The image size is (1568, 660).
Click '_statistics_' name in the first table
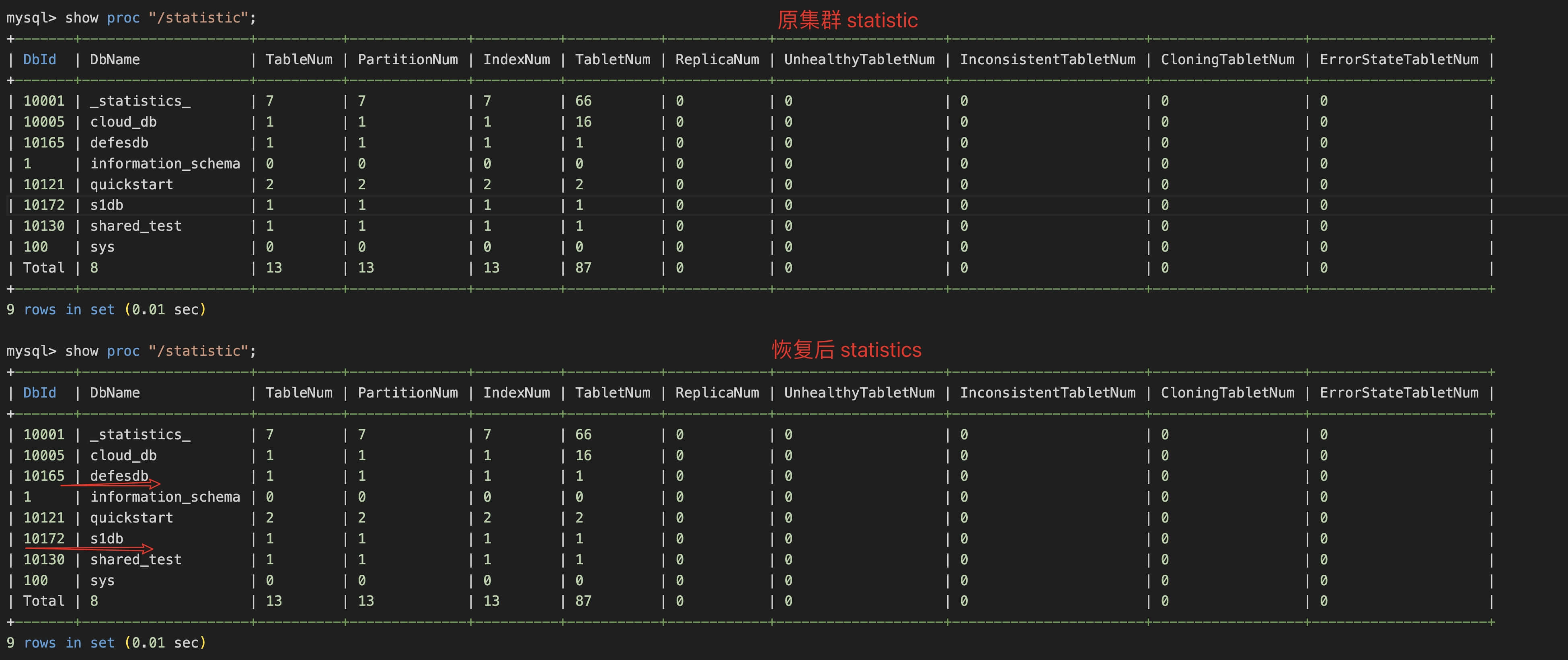140,101
